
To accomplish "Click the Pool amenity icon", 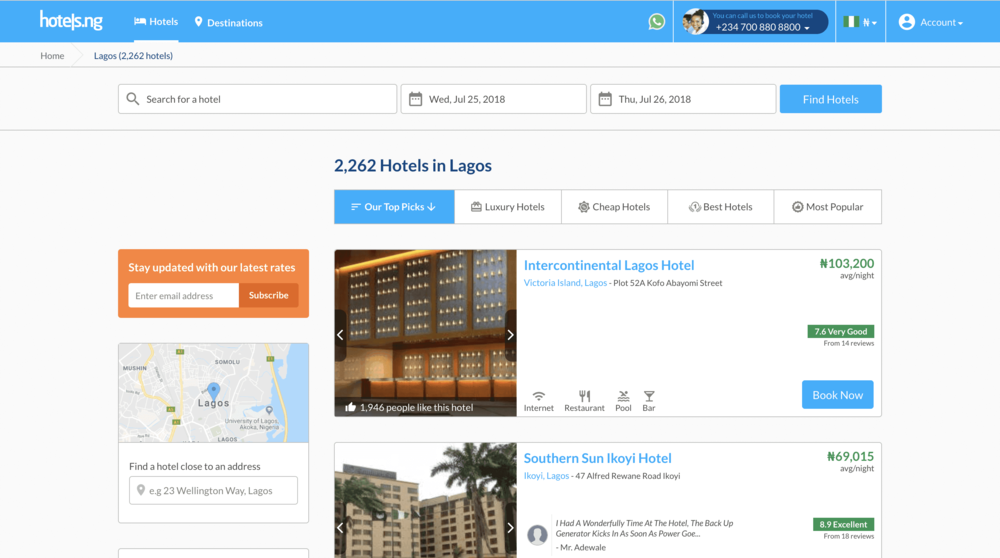I will (623, 396).
